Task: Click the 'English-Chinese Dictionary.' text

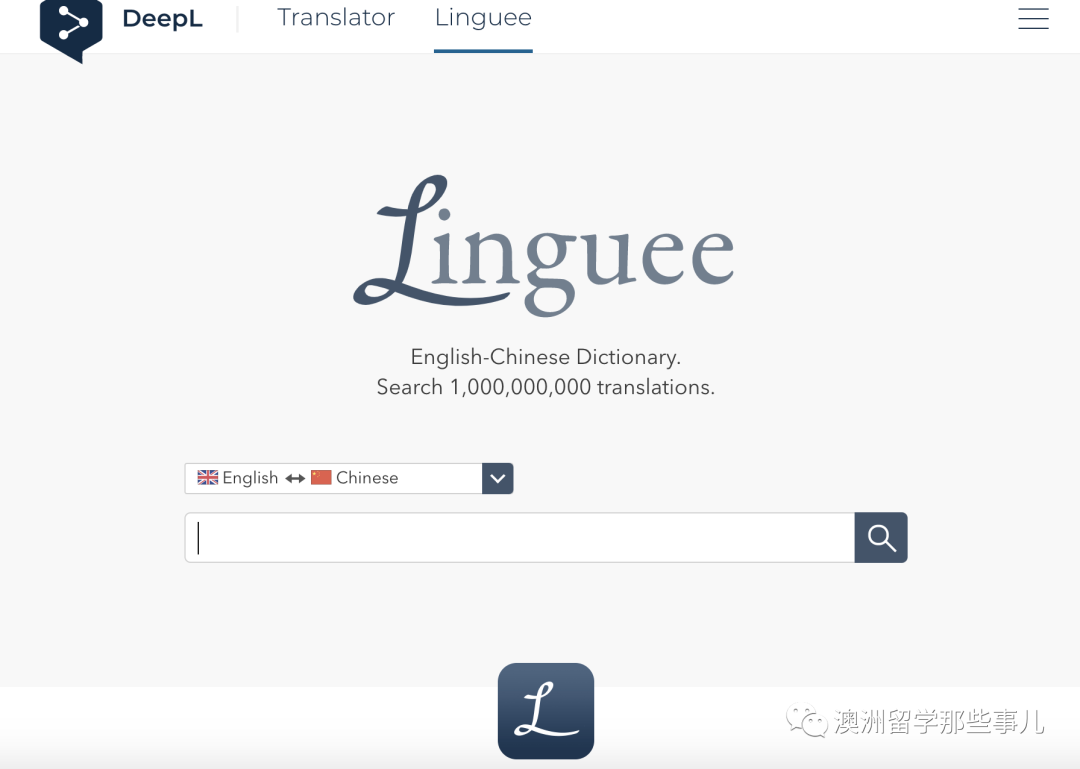Action: pyautogui.click(x=546, y=357)
